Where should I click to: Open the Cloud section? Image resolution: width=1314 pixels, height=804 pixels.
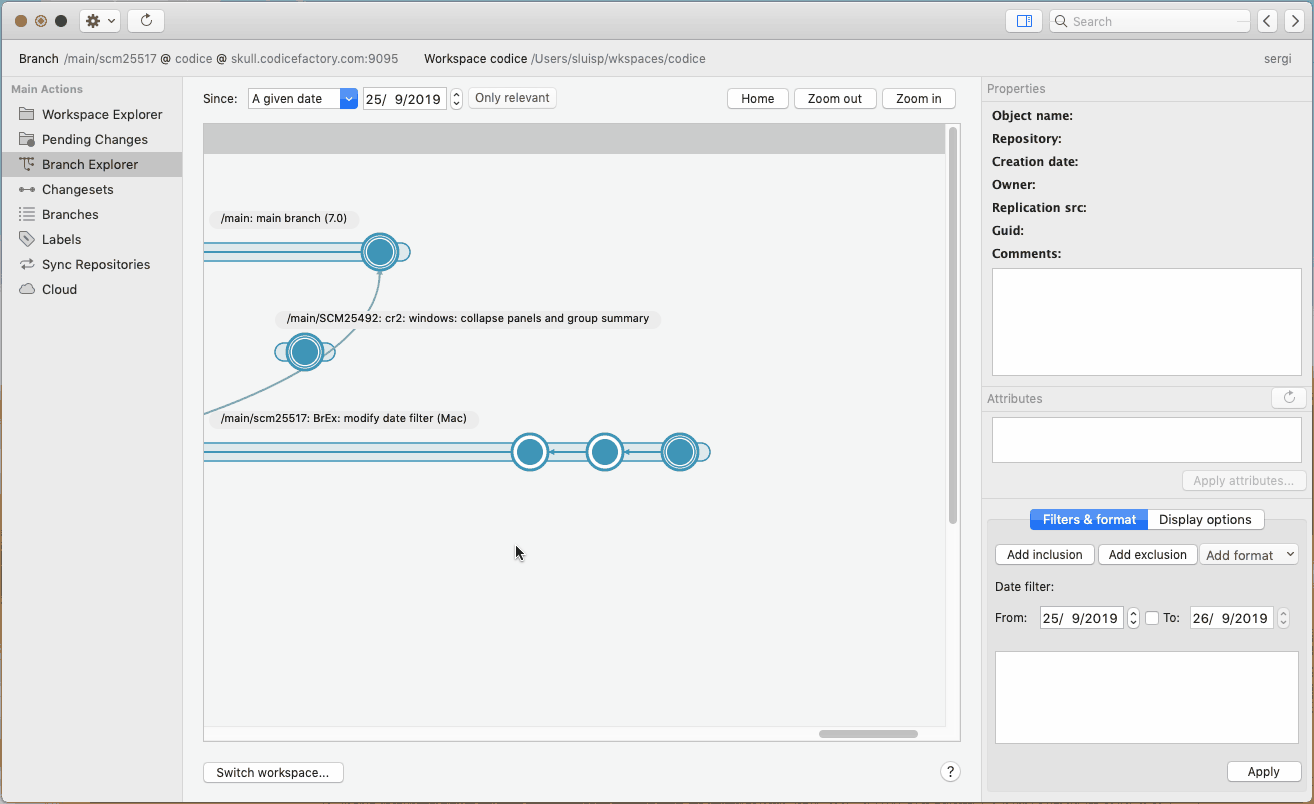[x=59, y=289]
